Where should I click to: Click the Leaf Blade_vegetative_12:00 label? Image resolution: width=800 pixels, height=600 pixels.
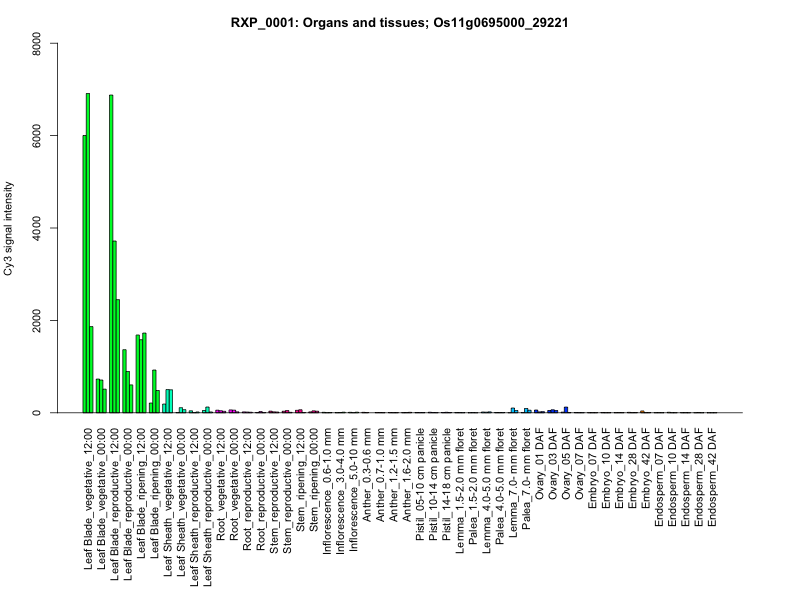(x=88, y=499)
